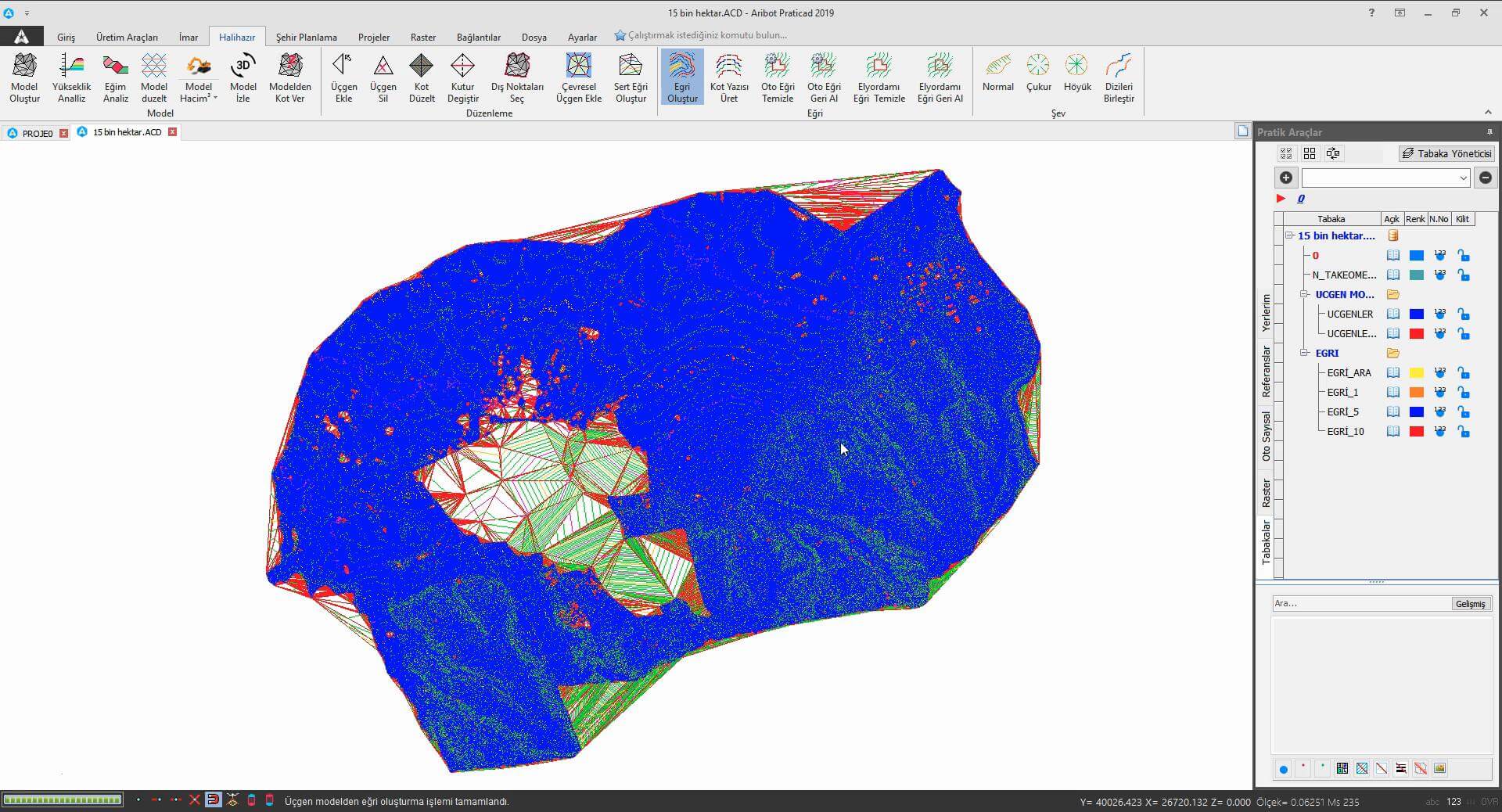Viewport: 1502px width, 812px height.
Task: Click the Ara... layer search field
Action: click(x=1361, y=603)
